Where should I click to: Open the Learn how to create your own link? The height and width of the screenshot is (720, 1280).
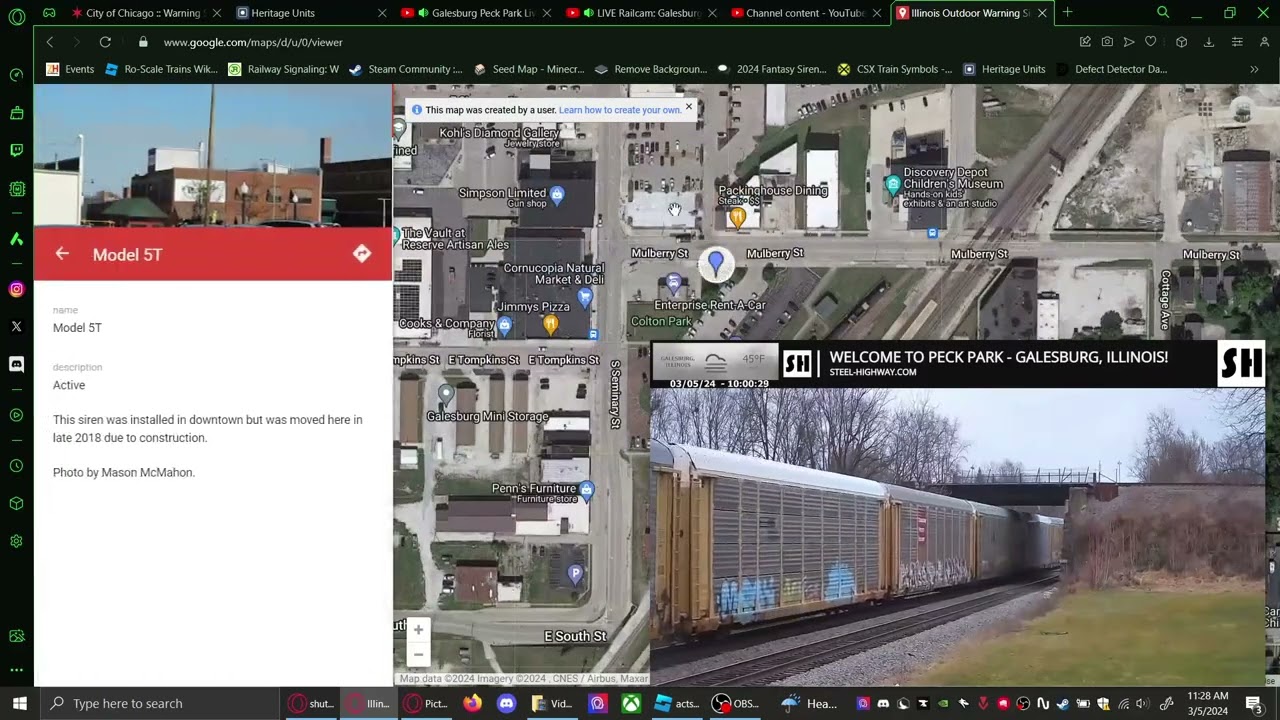pyautogui.click(x=620, y=110)
